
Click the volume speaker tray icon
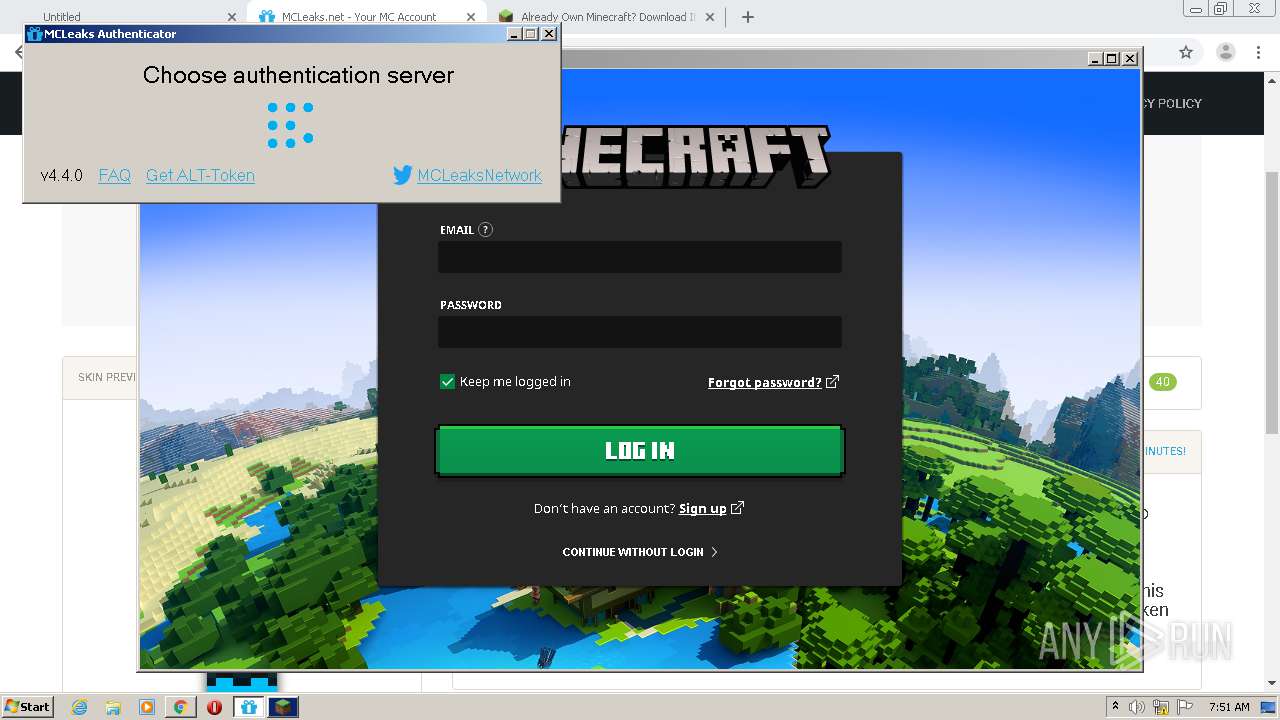1139,707
